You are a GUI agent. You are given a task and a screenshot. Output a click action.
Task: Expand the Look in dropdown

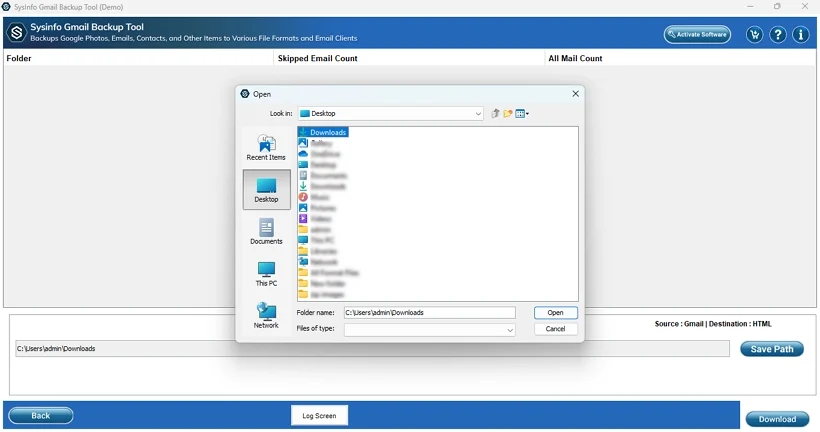point(478,114)
